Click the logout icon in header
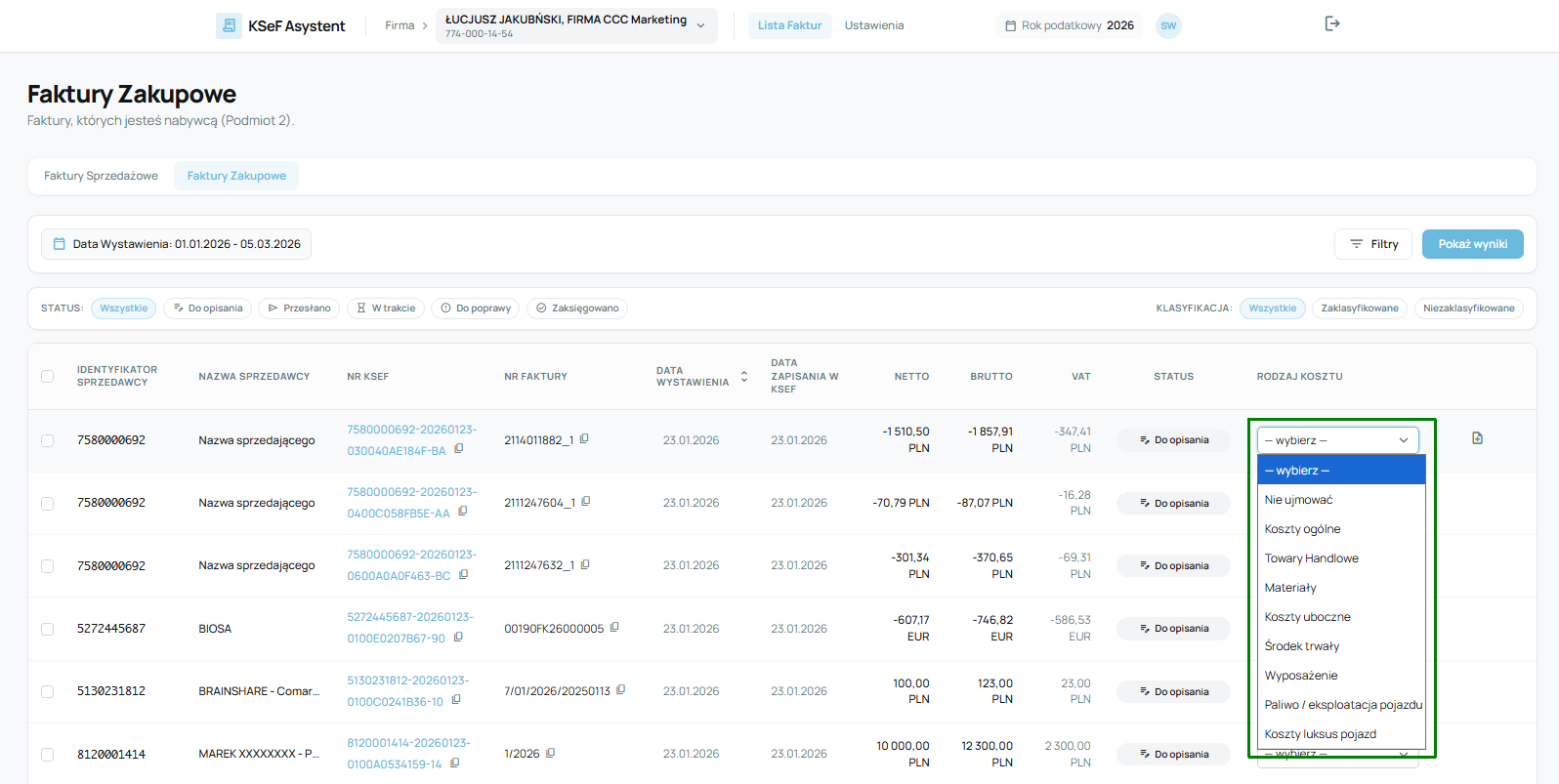 pyautogui.click(x=1332, y=23)
